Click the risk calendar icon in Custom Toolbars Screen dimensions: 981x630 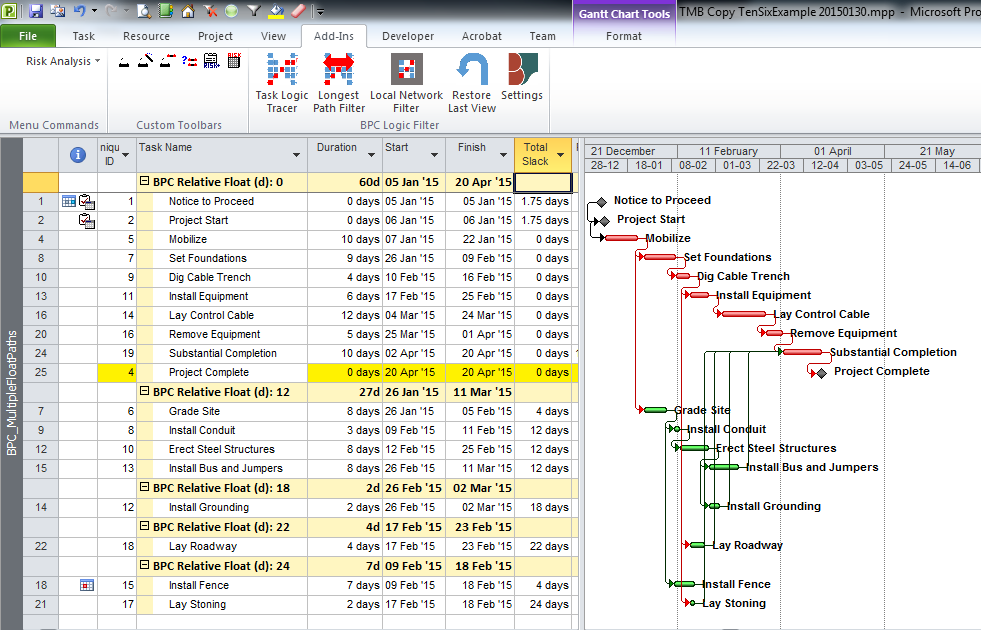coord(234,61)
